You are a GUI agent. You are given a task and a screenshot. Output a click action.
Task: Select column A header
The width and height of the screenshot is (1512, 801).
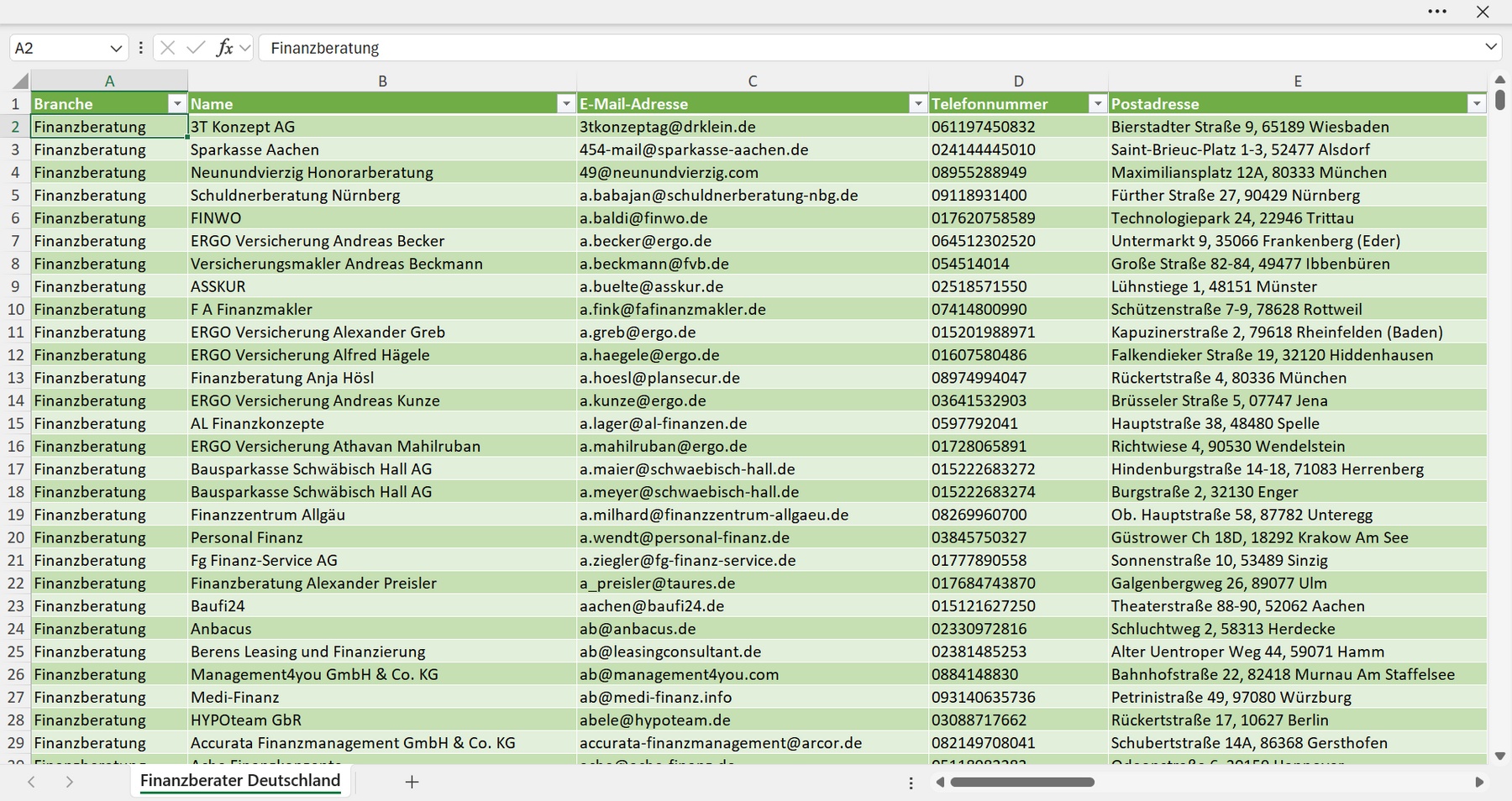(x=109, y=81)
